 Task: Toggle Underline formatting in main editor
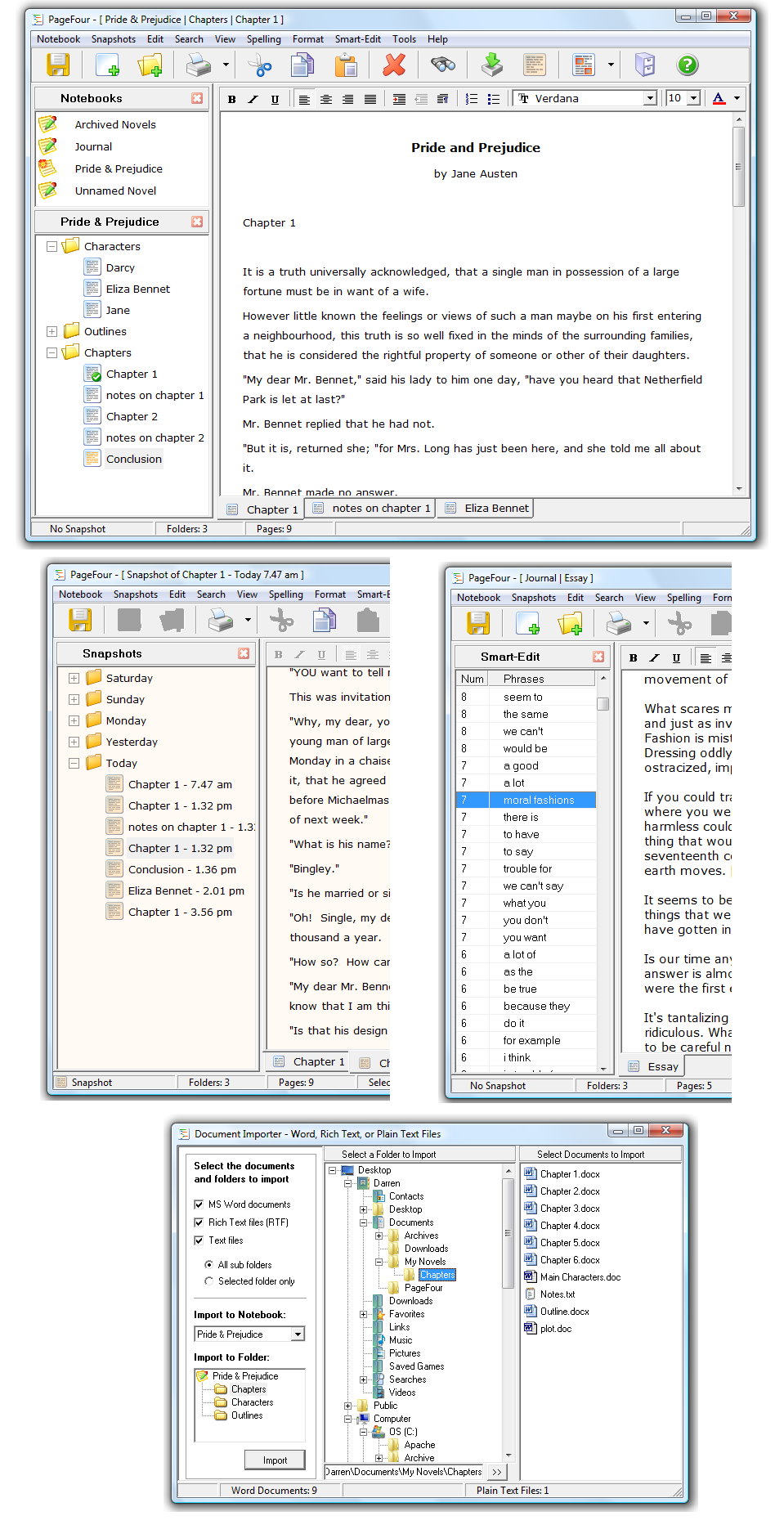275,99
